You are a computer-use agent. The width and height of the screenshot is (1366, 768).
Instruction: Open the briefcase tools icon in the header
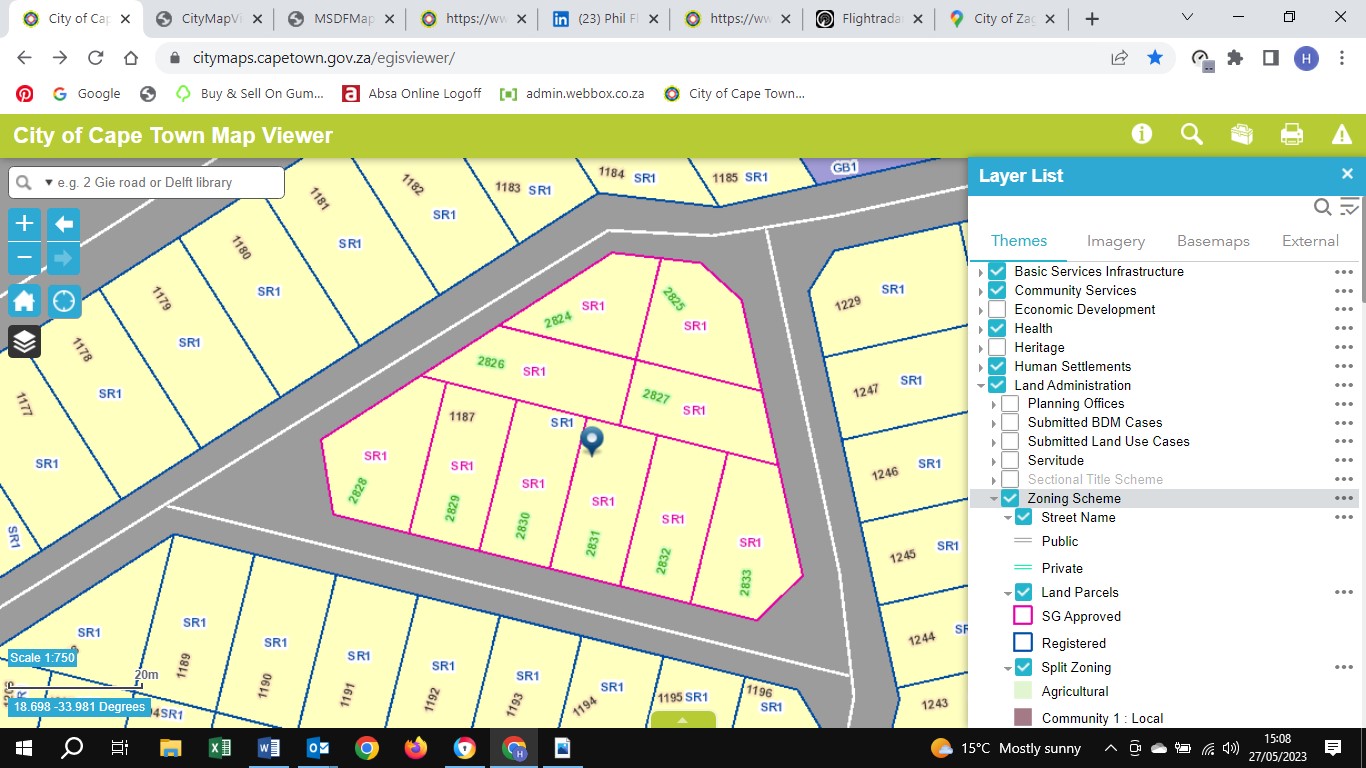tap(1241, 134)
